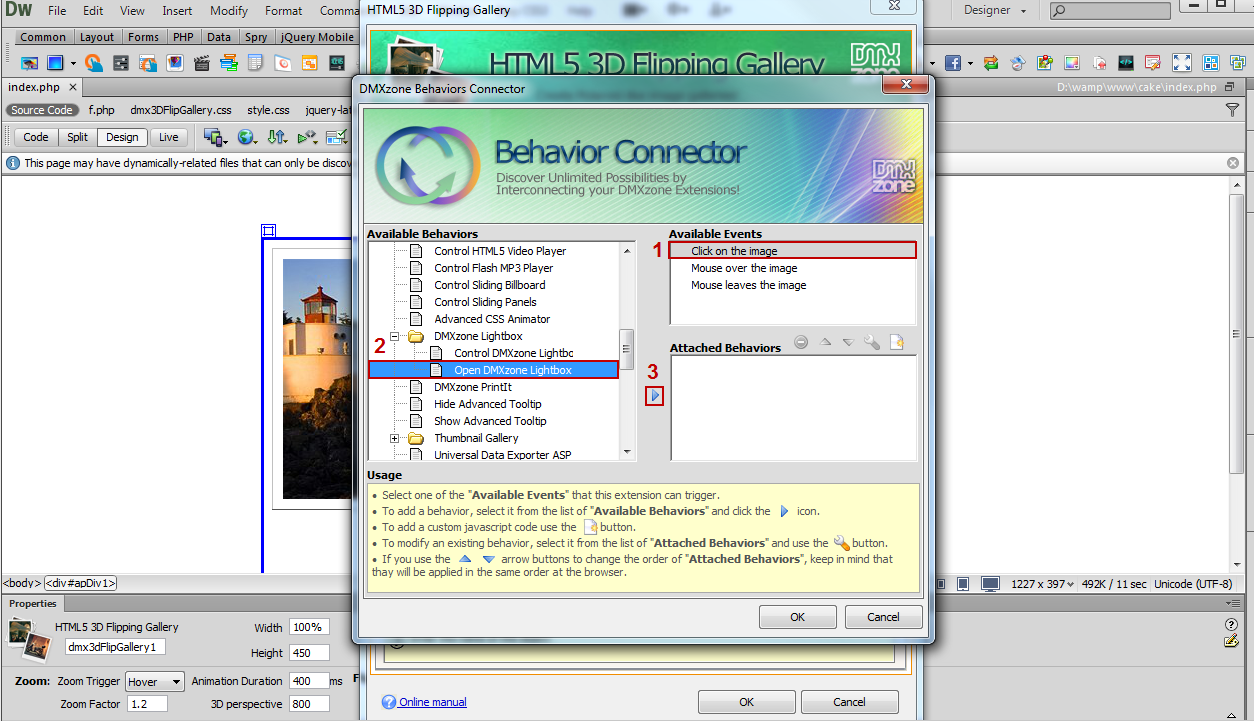The height and width of the screenshot is (721, 1254).
Task: Click the orange pointer hand icon in Insert toolbar
Action: (93, 63)
